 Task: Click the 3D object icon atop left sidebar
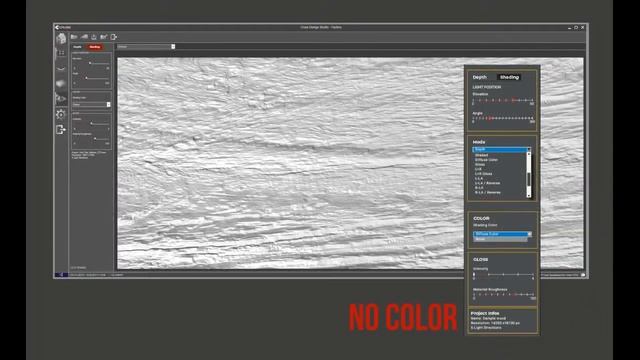(61, 38)
